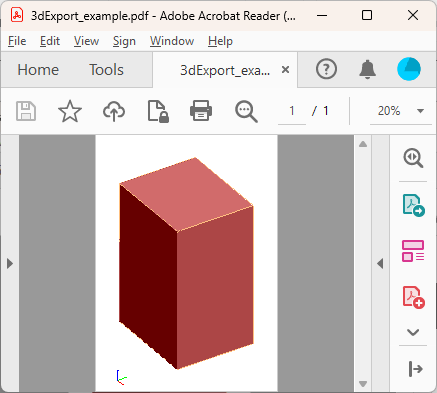Open the Help question mark icon
The width and height of the screenshot is (437, 393).
tap(326, 69)
